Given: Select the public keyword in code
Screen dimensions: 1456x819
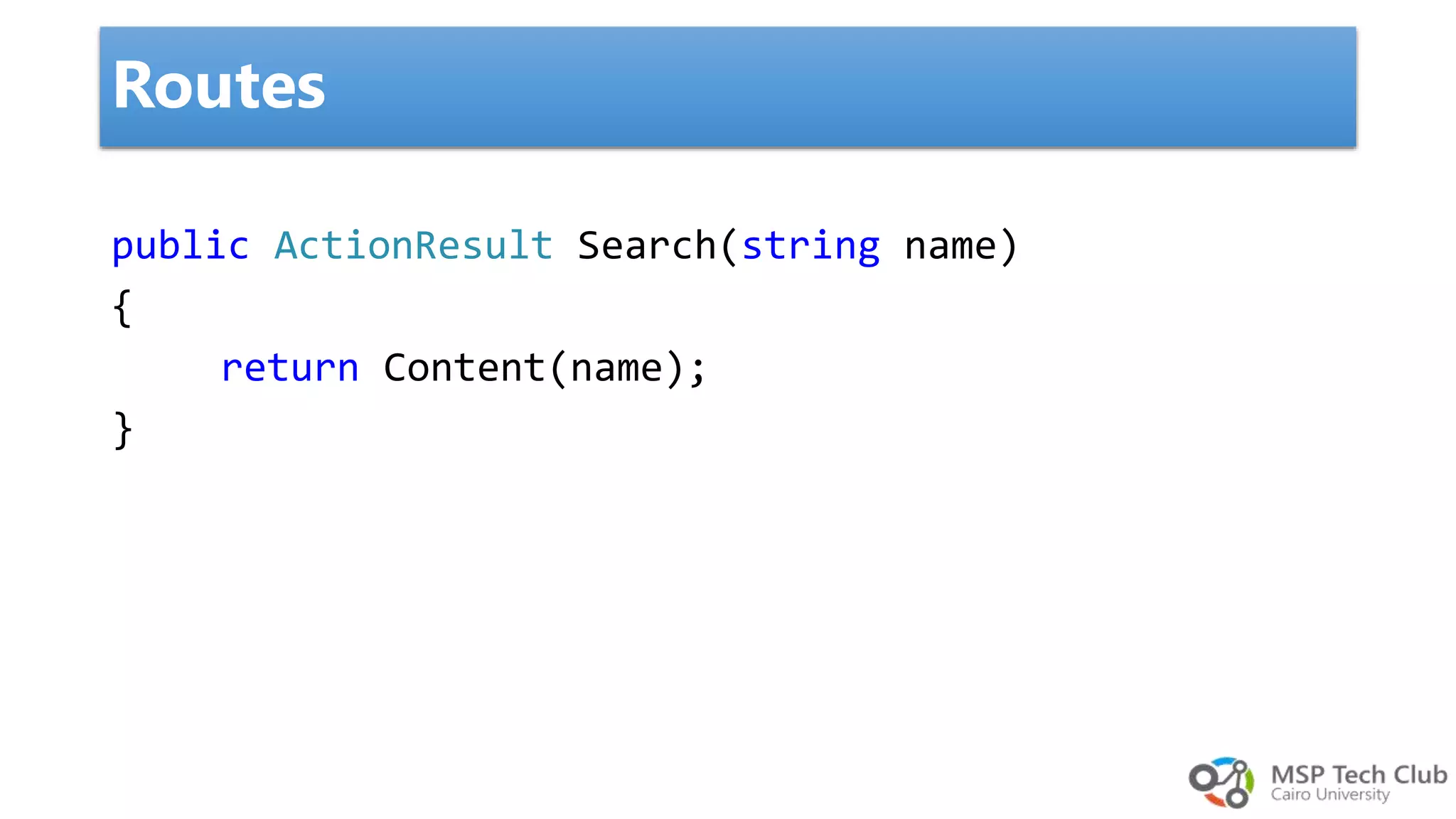Looking at the screenshot, I should coord(181,246).
